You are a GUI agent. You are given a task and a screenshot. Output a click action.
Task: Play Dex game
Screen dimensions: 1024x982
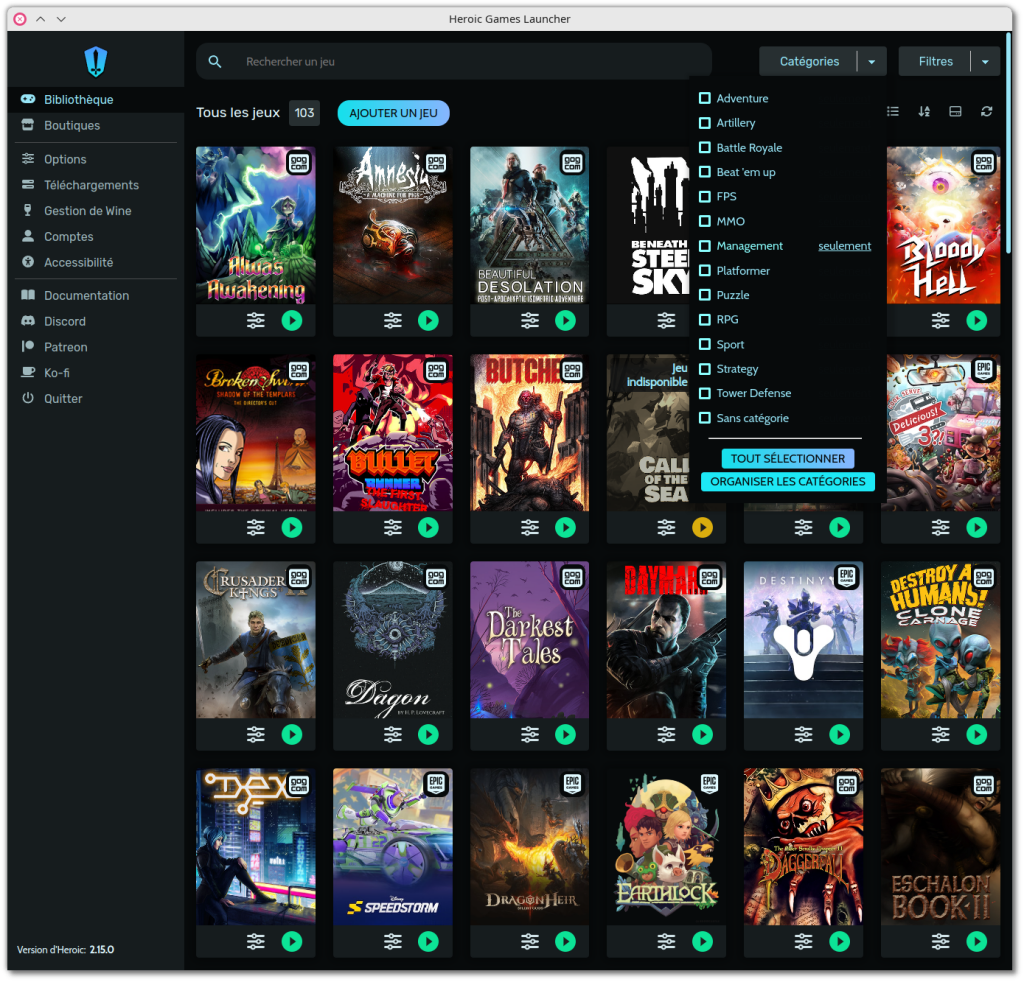click(x=292, y=942)
